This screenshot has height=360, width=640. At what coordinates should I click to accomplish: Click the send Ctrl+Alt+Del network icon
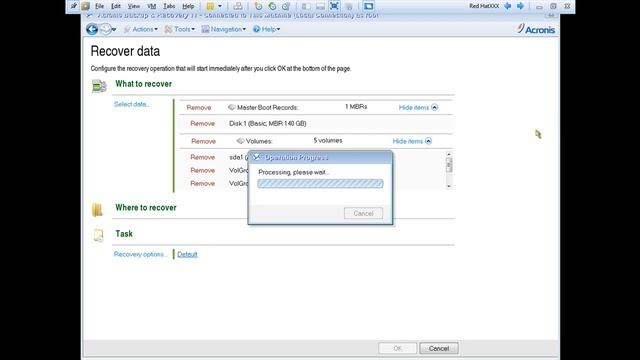point(238,6)
